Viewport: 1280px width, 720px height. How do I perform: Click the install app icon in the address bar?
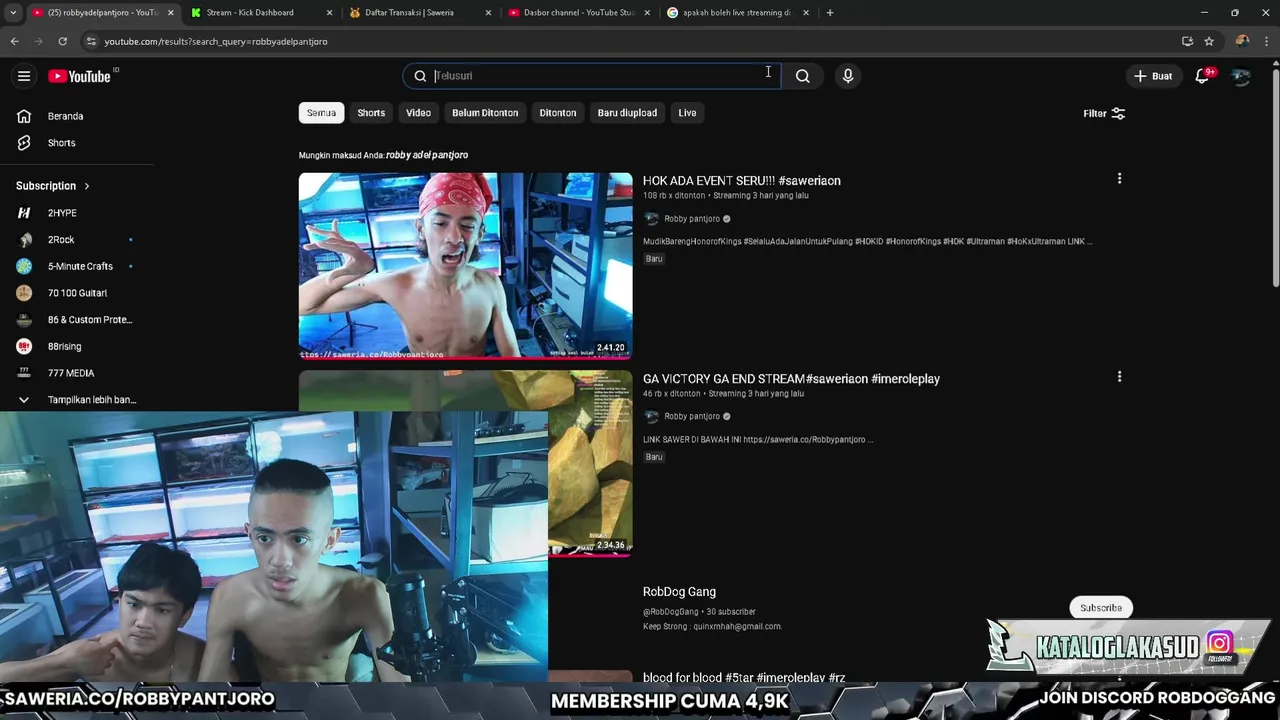point(1187,41)
